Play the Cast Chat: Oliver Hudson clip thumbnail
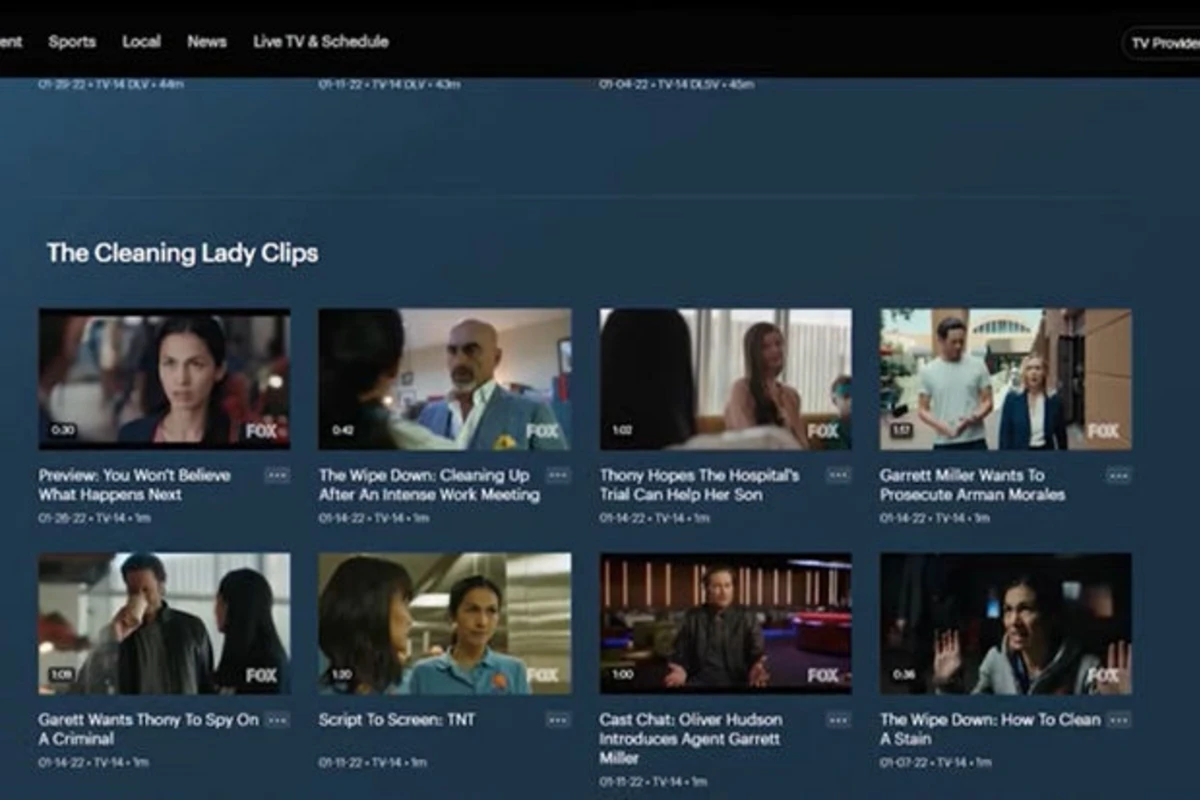The image size is (1200, 800). pyautogui.click(x=726, y=623)
